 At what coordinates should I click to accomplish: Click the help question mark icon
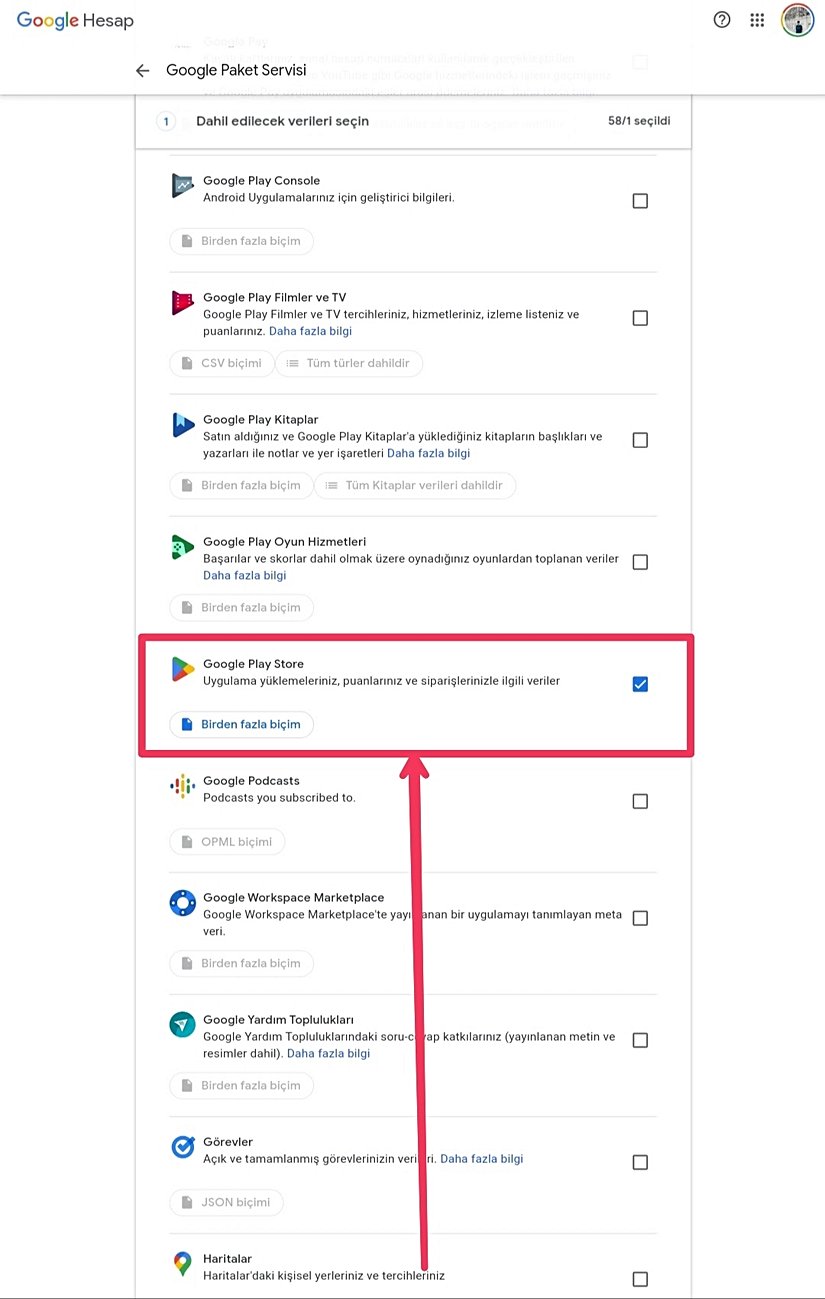click(x=722, y=20)
